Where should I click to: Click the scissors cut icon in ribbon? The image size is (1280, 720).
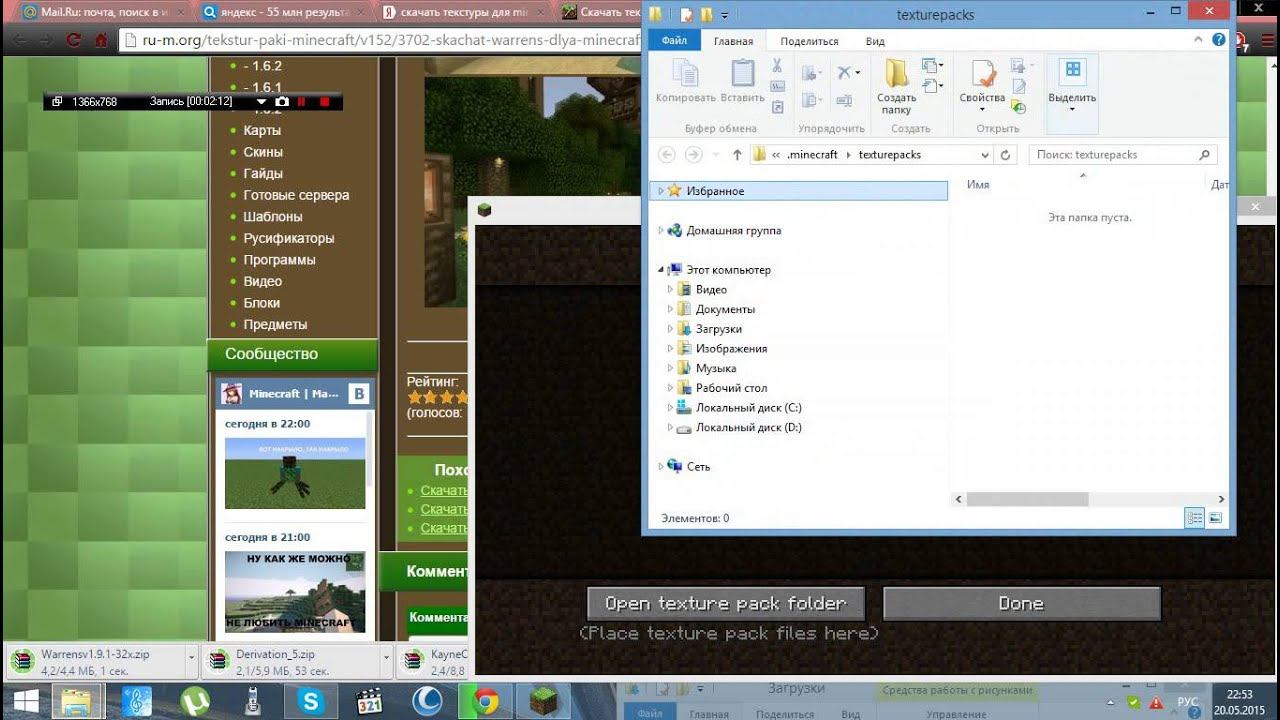click(x=777, y=66)
